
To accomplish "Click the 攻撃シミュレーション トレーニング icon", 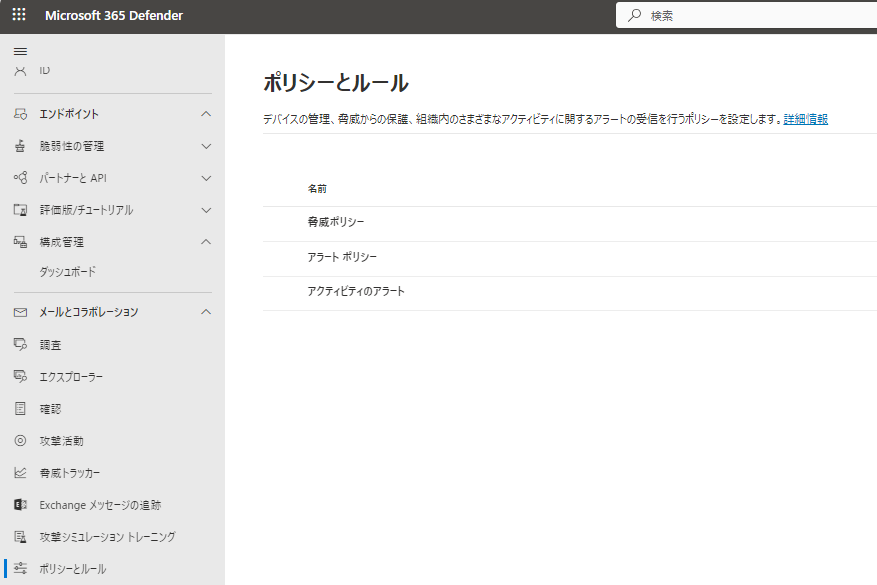I will pos(20,537).
